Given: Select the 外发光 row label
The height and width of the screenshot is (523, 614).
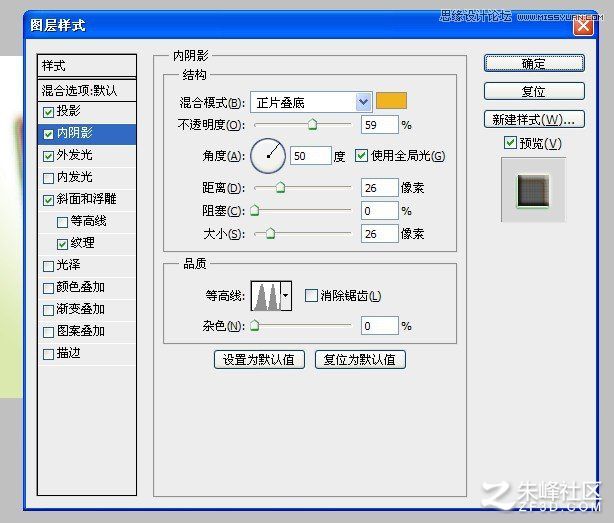Looking at the screenshot, I should 74,155.
